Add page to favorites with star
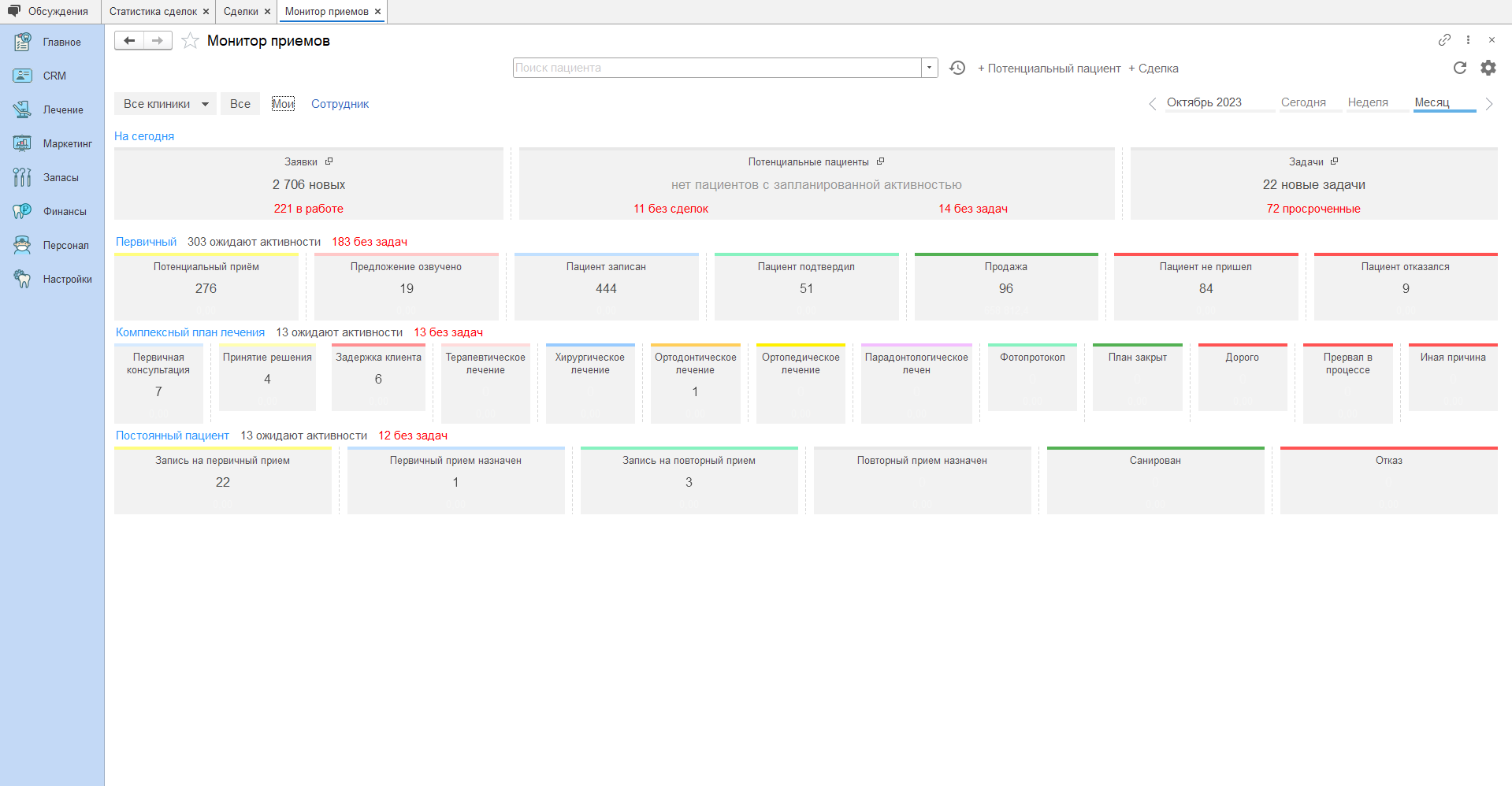This screenshot has height=786, width=1512. (x=190, y=41)
